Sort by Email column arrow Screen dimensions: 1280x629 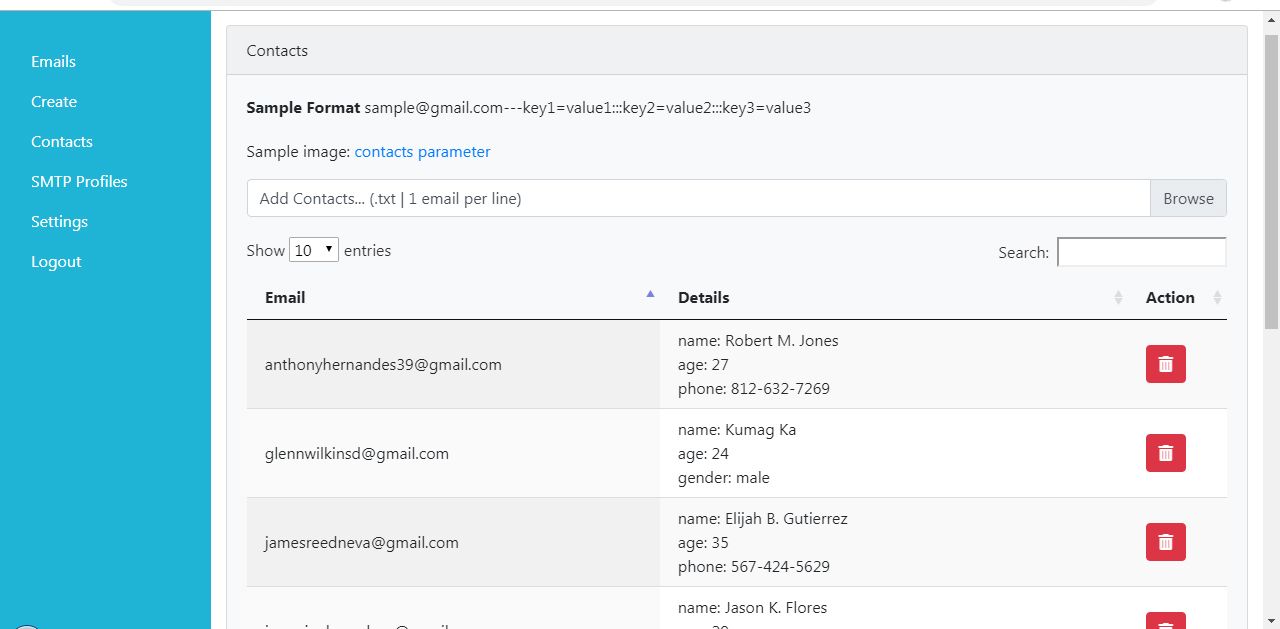[650, 296]
